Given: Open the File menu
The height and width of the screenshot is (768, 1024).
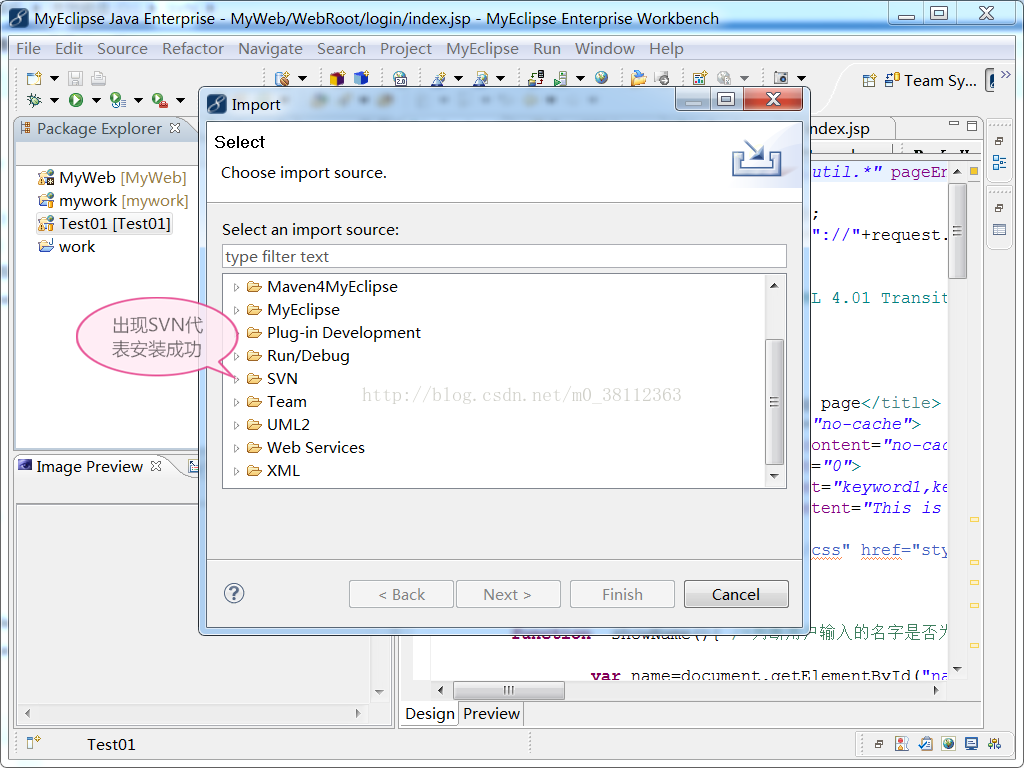Looking at the screenshot, I should 28,49.
